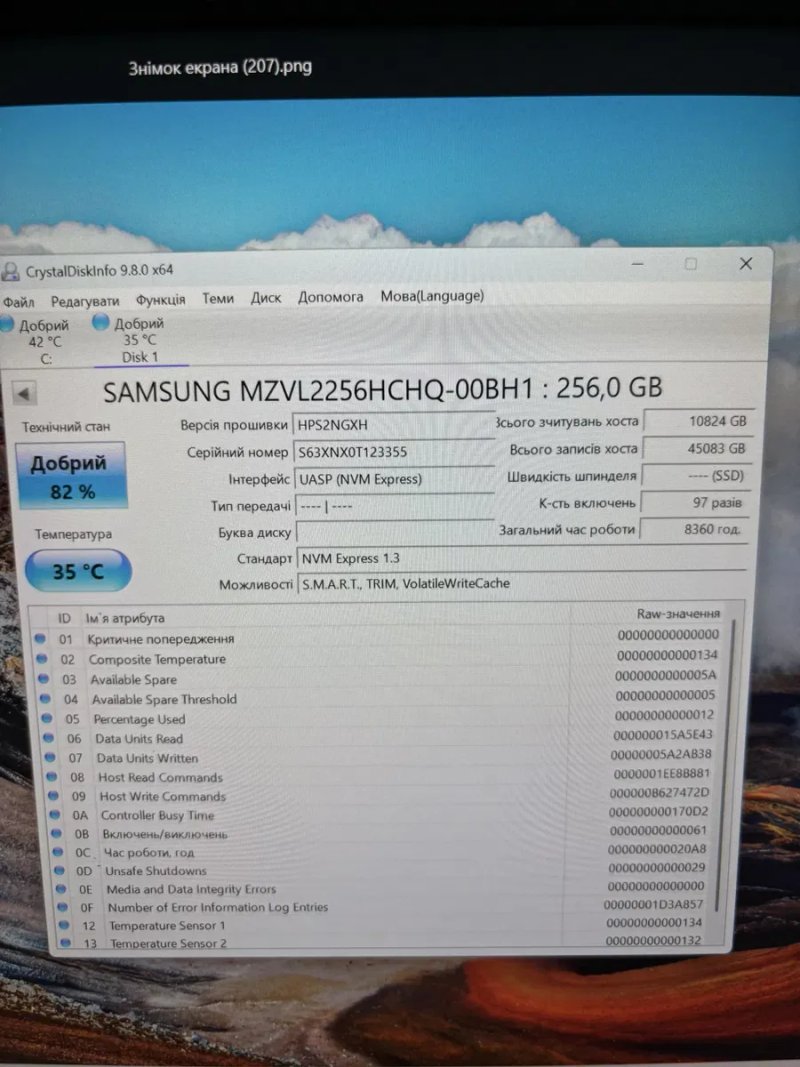800x1067 pixels.
Task: Click the power-on hours value 8360 год.
Action: pos(695,529)
